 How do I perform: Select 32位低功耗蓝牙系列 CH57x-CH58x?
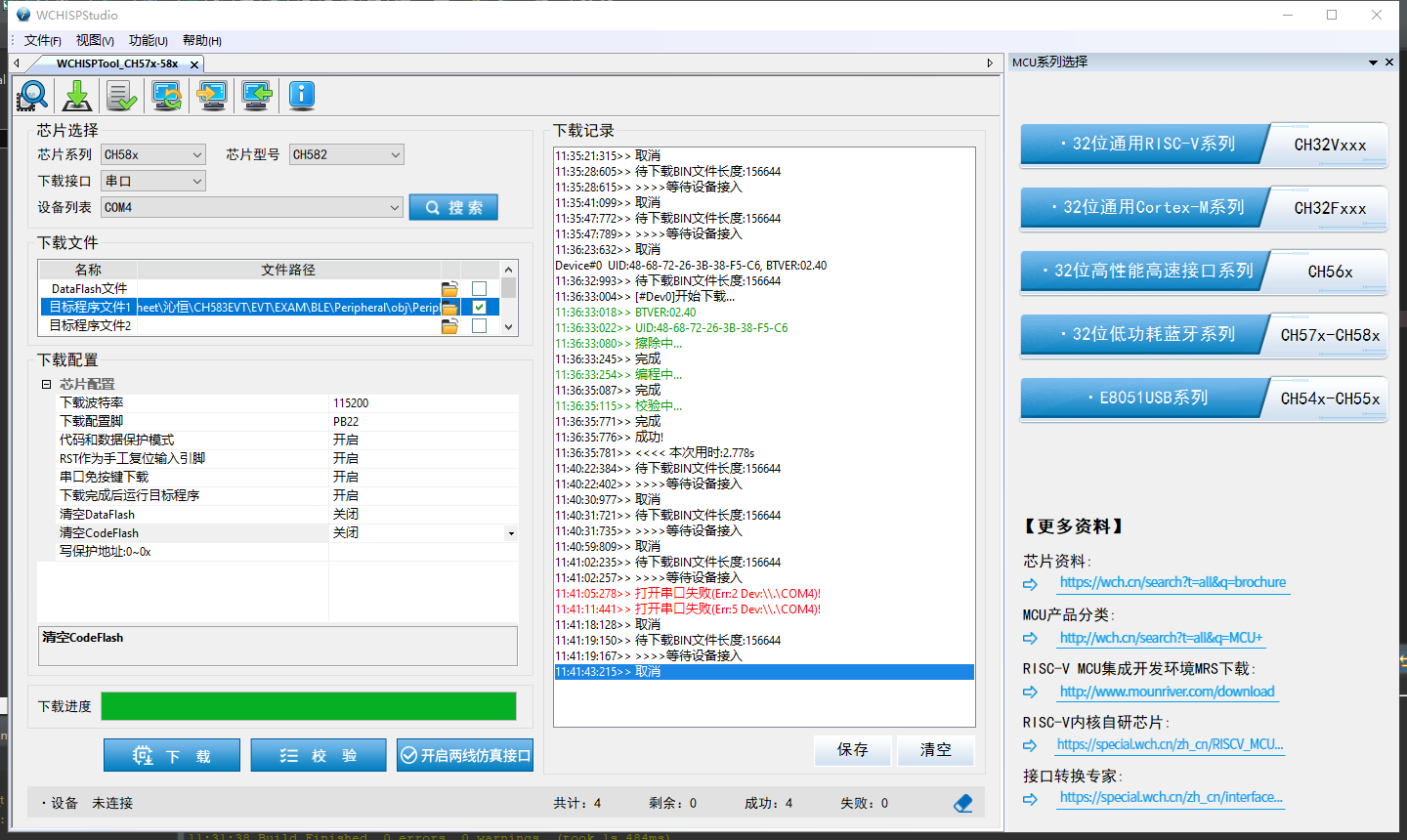pos(1204,335)
